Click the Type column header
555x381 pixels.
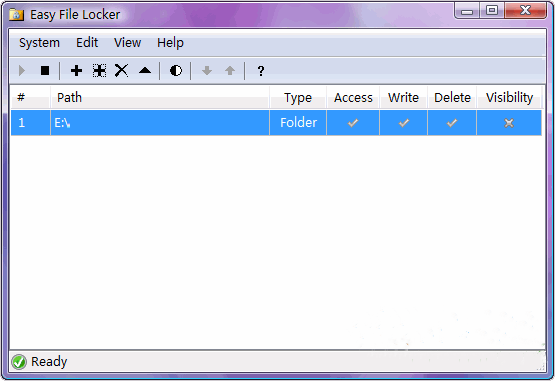pos(298,97)
